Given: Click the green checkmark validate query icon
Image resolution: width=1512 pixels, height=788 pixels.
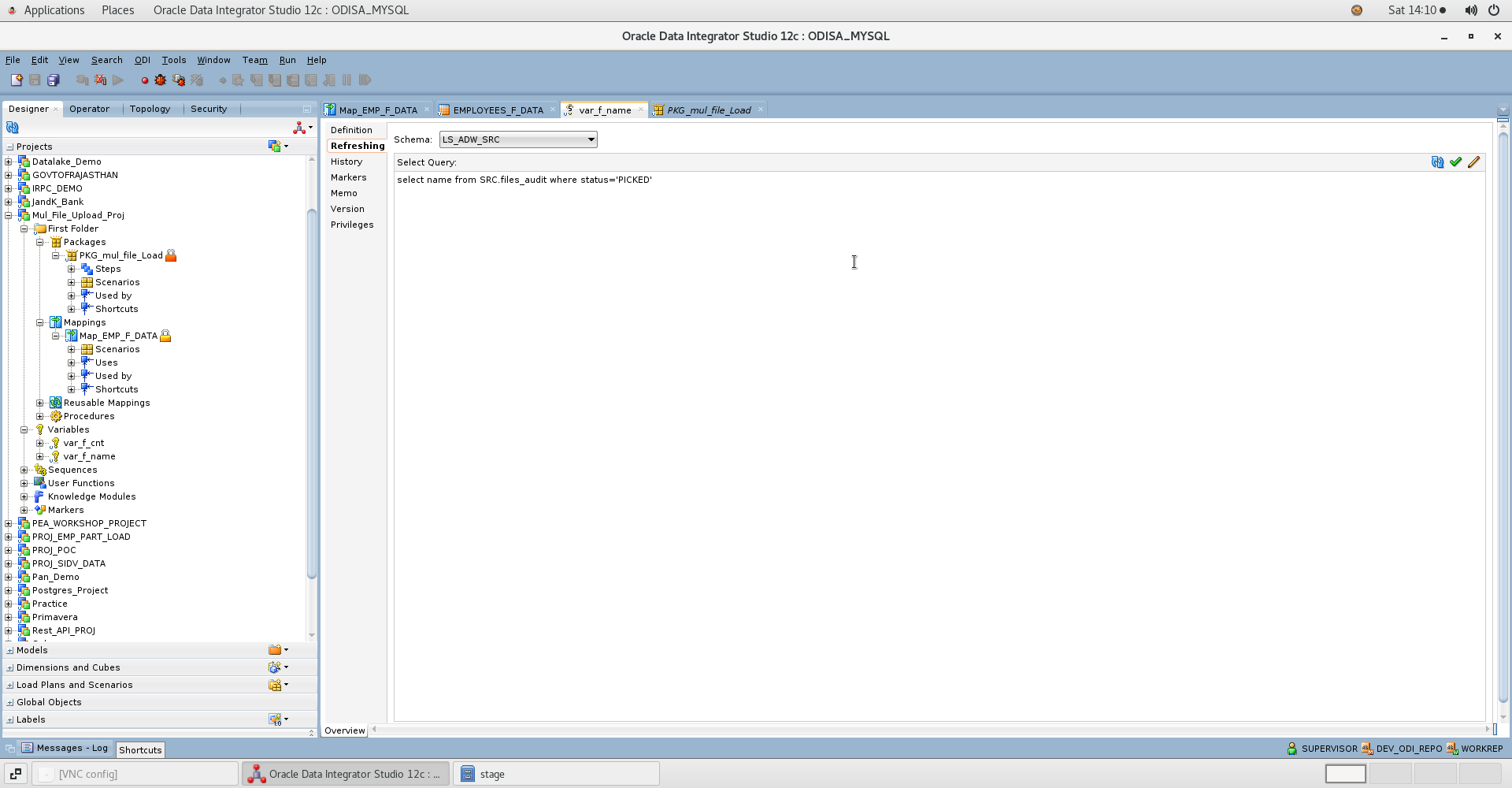Looking at the screenshot, I should point(1455,162).
